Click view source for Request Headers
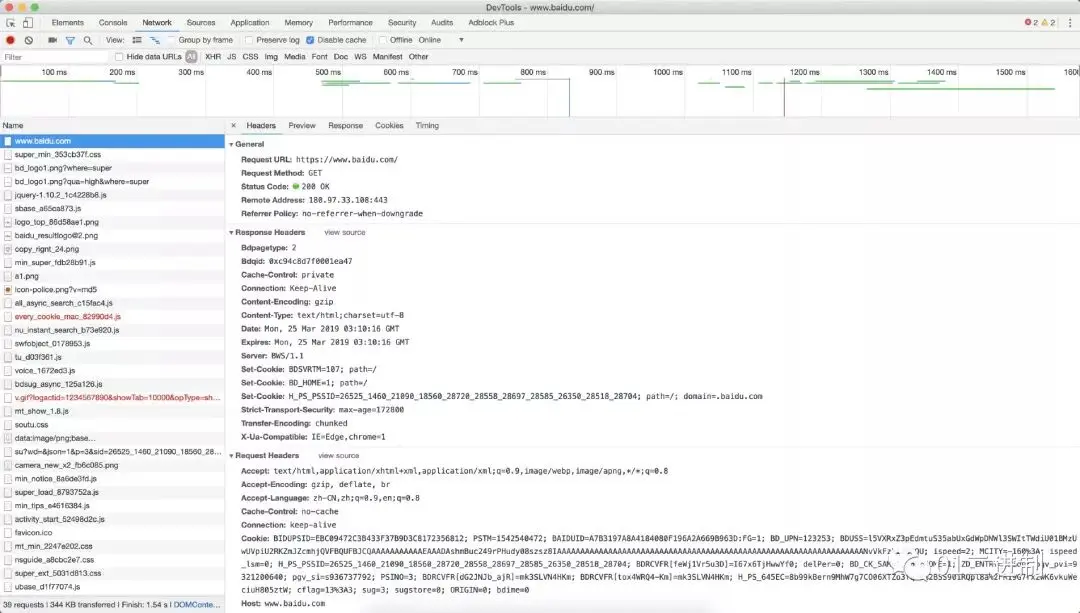This screenshot has height=613, width=1080. click(339, 456)
